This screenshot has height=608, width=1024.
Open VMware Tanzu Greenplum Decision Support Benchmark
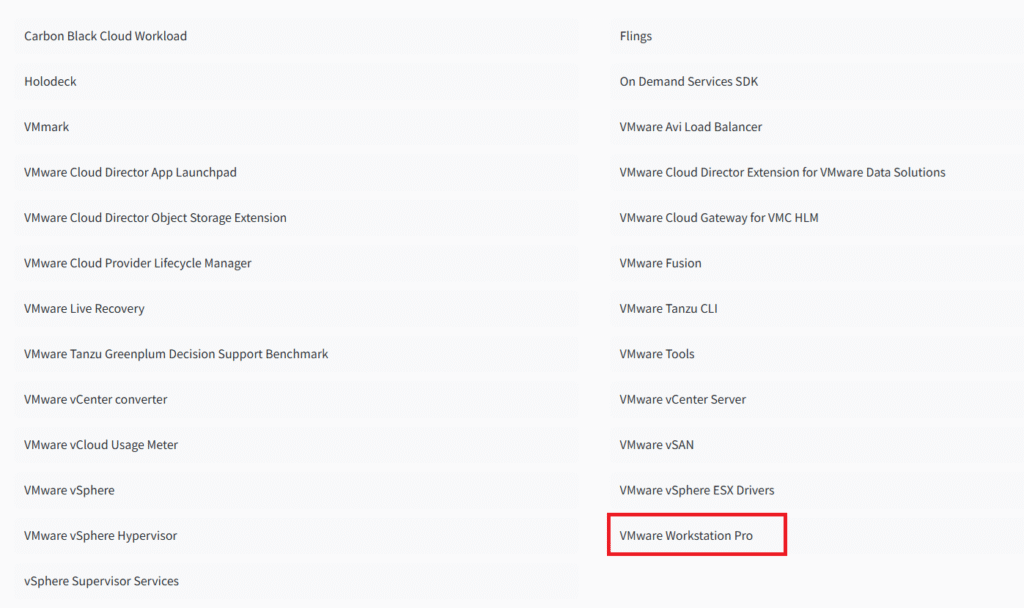[x=176, y=354]
